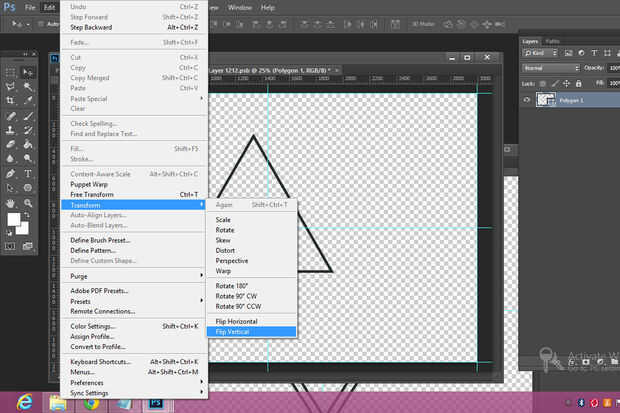Select the Pen tool
The image size is (620, 413).
10,173
